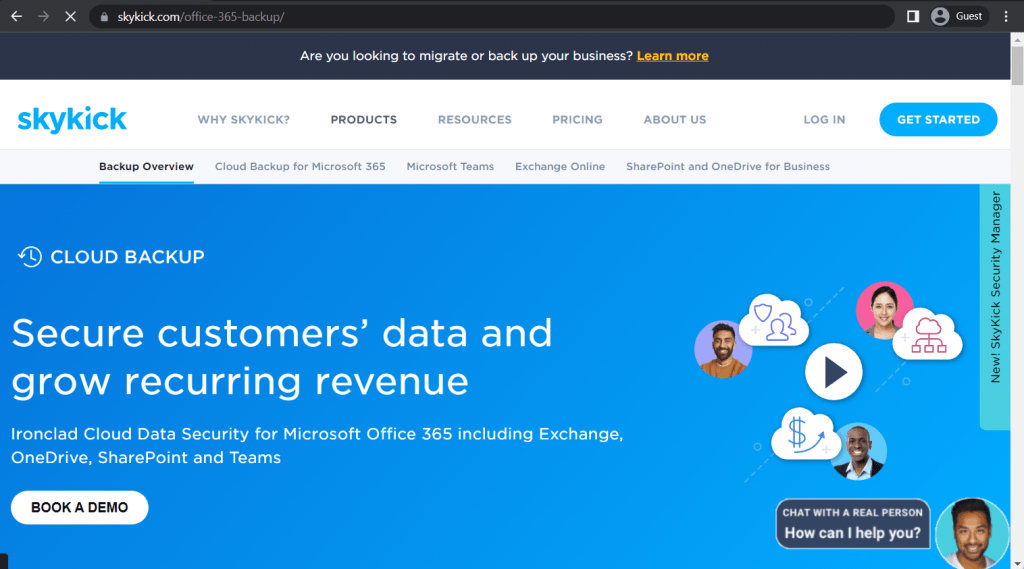This screenshot has height=569, width=1024.
Task: Click the scrollbar down arrow
Action: pyautogui.click(x=1017, y=563)
